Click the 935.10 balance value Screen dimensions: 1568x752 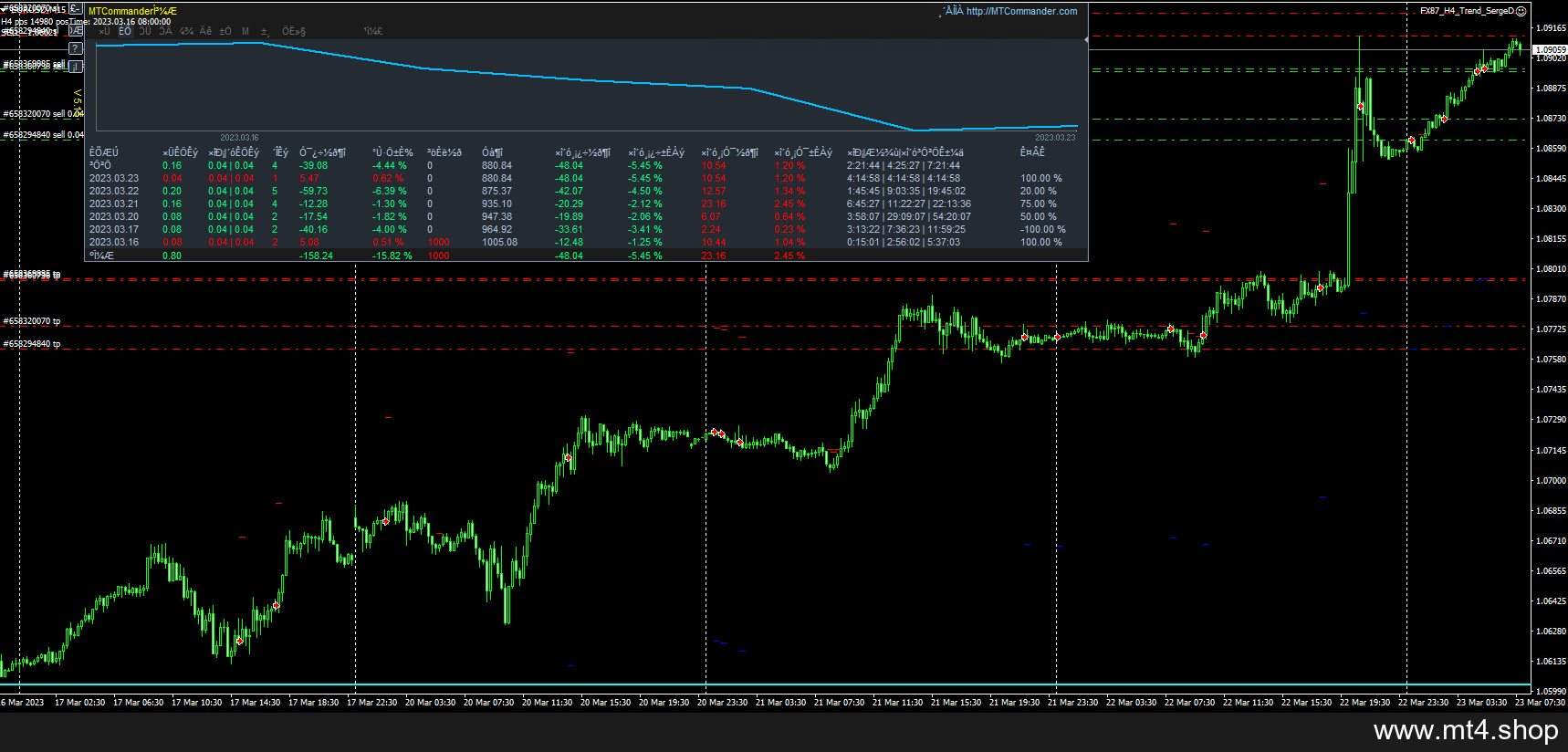[497, 204]
